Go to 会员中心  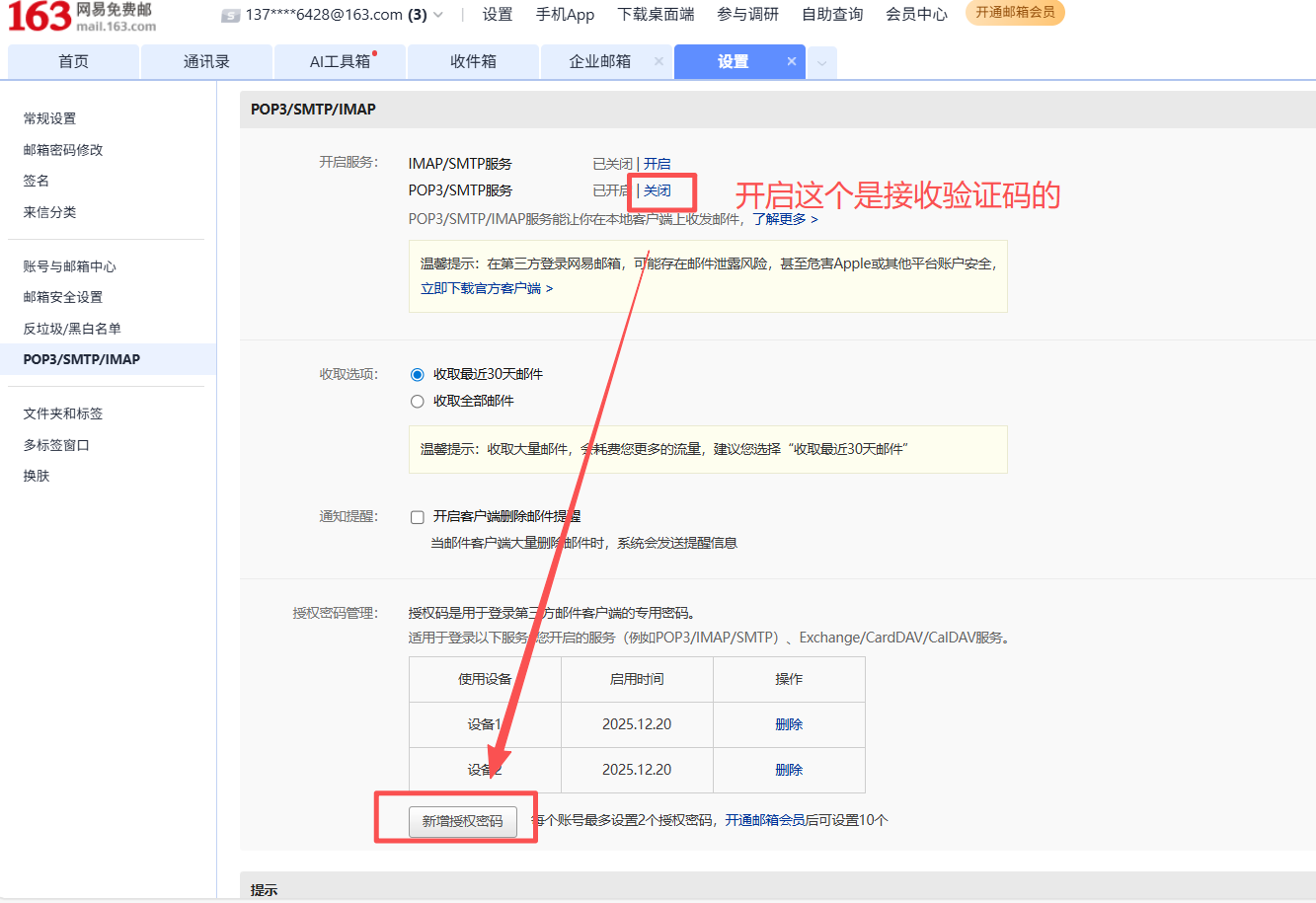(x=916, y=14)
